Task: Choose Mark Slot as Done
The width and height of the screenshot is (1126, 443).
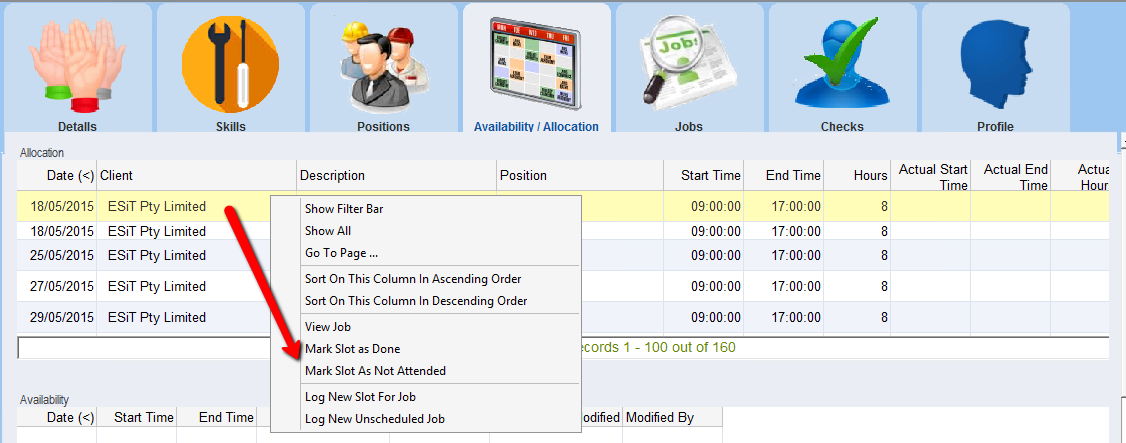Action: point(352,349)
